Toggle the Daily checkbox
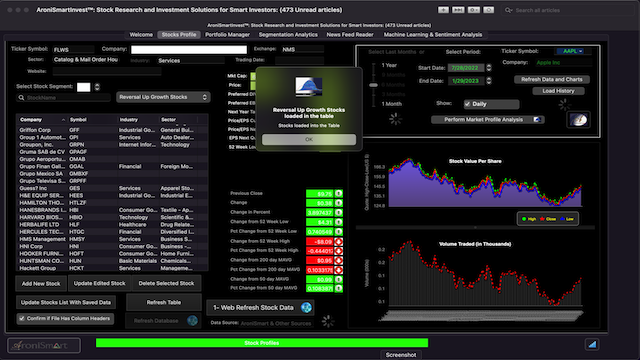 coord(467,104)
